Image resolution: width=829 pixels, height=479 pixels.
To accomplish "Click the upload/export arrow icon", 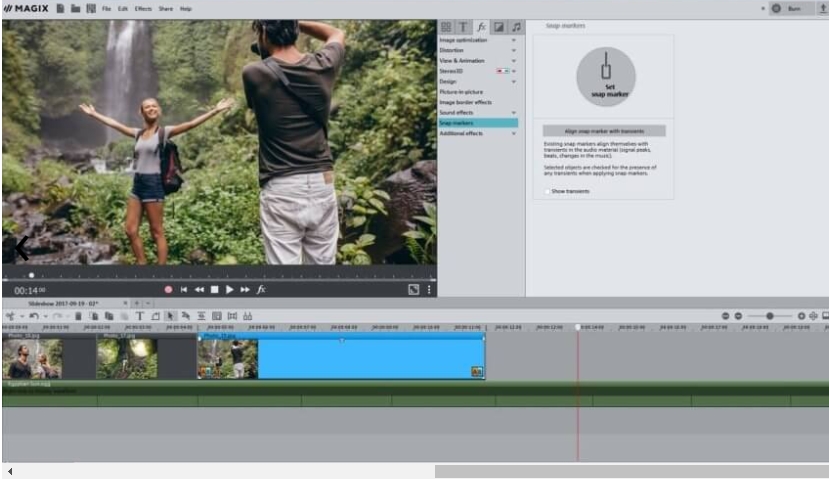I will (823, 8).
